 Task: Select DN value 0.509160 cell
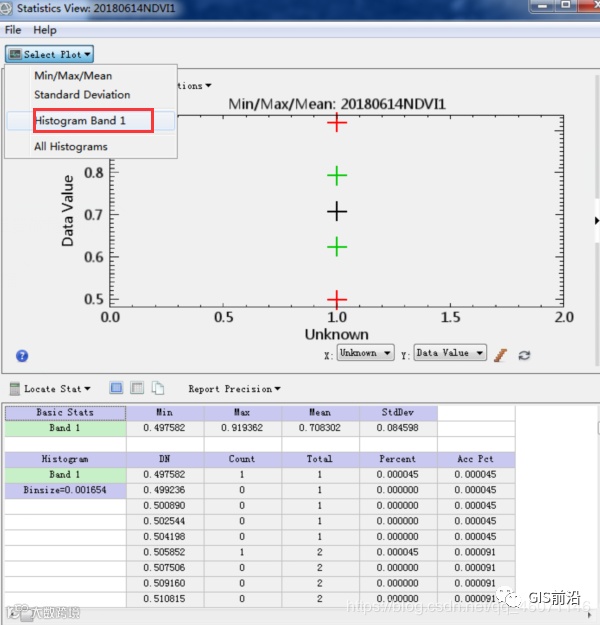165,584
